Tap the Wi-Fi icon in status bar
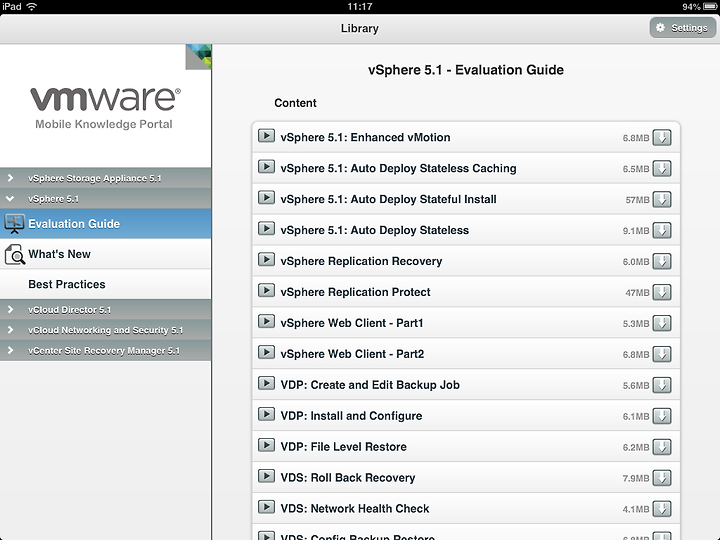Screen dimensions: 720x540 point(32,6)
